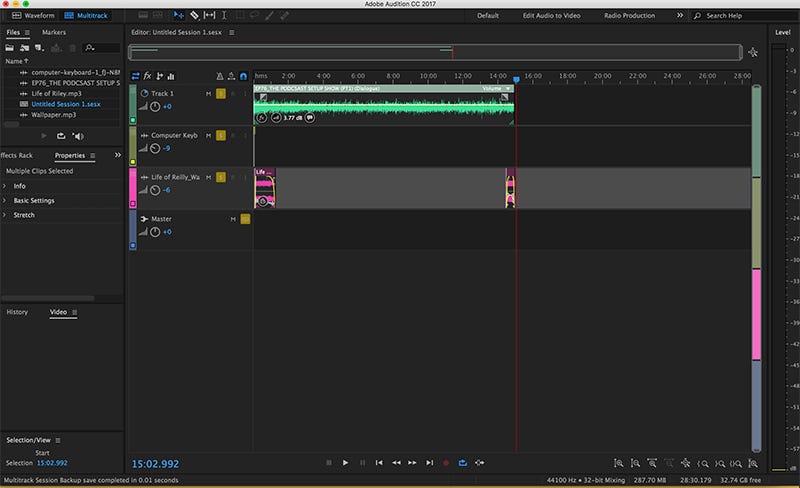Mute Track 1

coord(208,93)
